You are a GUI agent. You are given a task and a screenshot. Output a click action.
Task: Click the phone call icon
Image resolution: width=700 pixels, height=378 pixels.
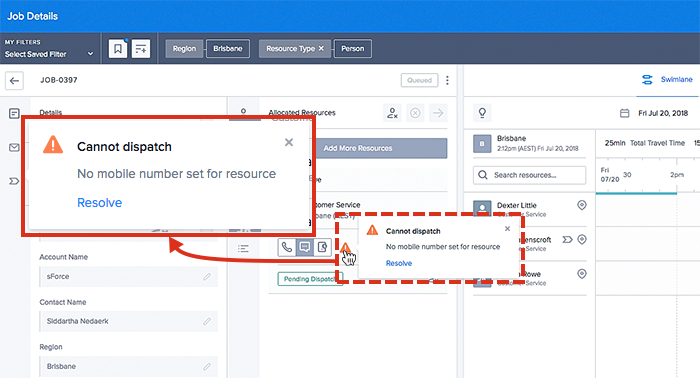point(287,247)
